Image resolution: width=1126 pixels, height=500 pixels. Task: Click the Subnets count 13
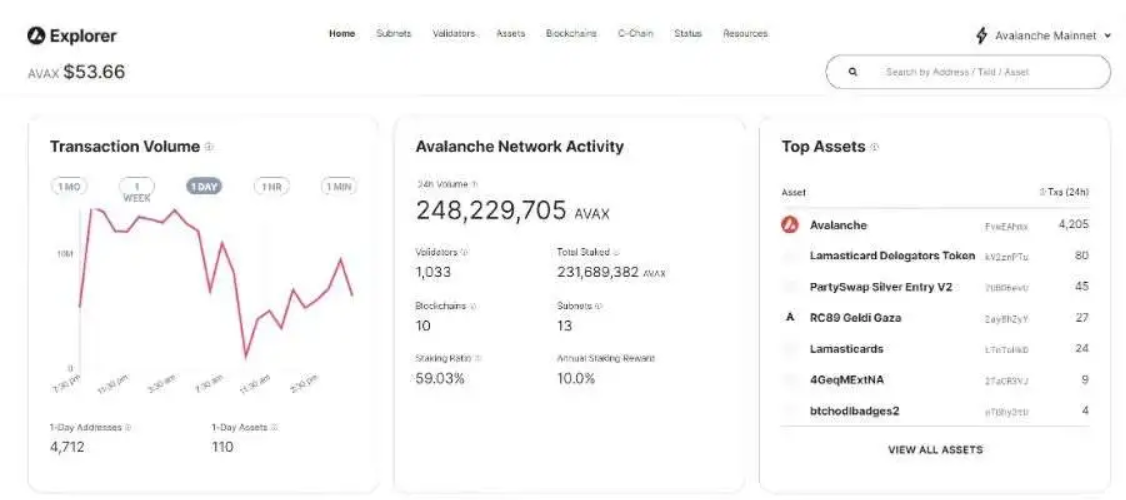(x=564, y=325)
